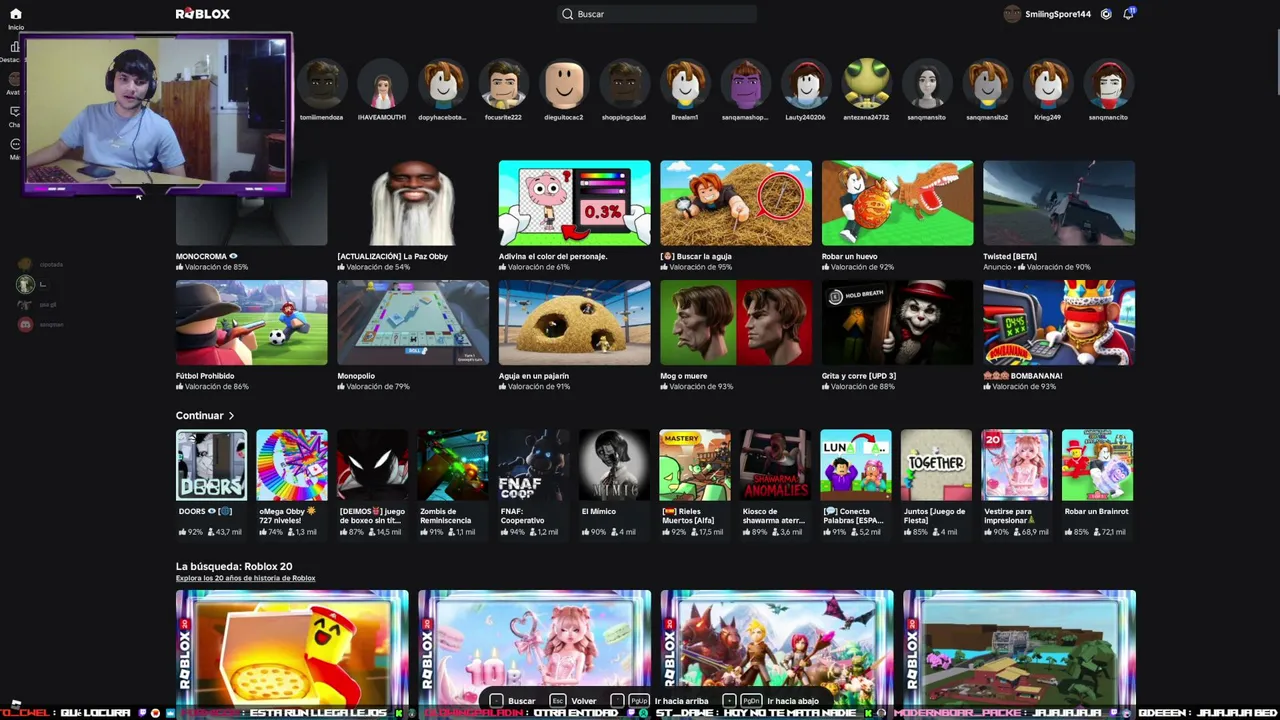Viewport: 1280px width, 720px height.
Task: Click the Roblox logo
Action: 203,14
